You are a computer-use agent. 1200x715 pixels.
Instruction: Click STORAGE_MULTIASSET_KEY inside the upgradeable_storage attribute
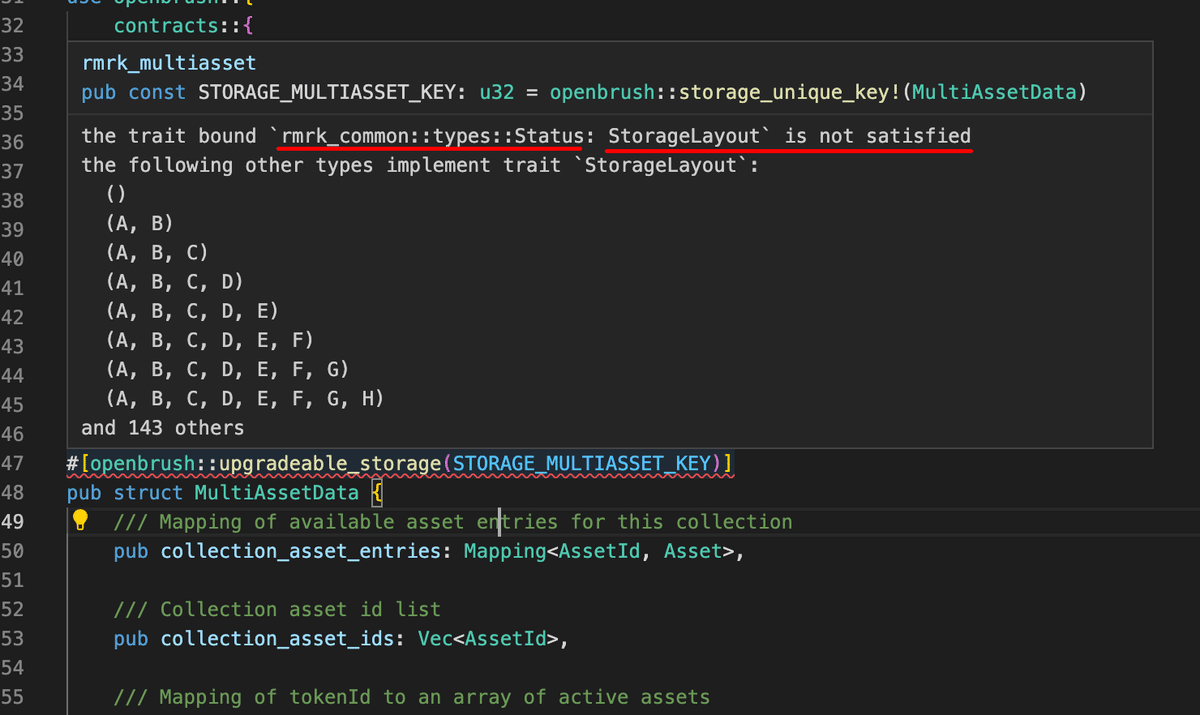point(582,463)
